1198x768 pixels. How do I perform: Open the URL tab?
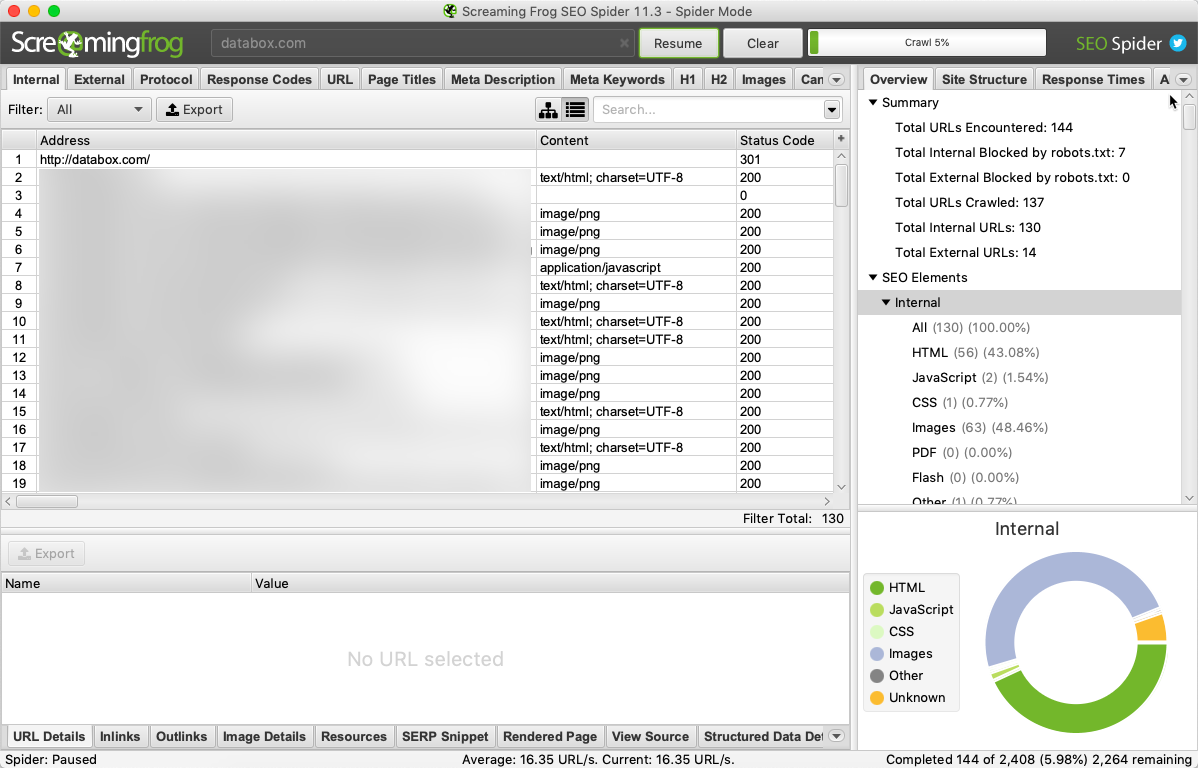[x=340, y=79]
